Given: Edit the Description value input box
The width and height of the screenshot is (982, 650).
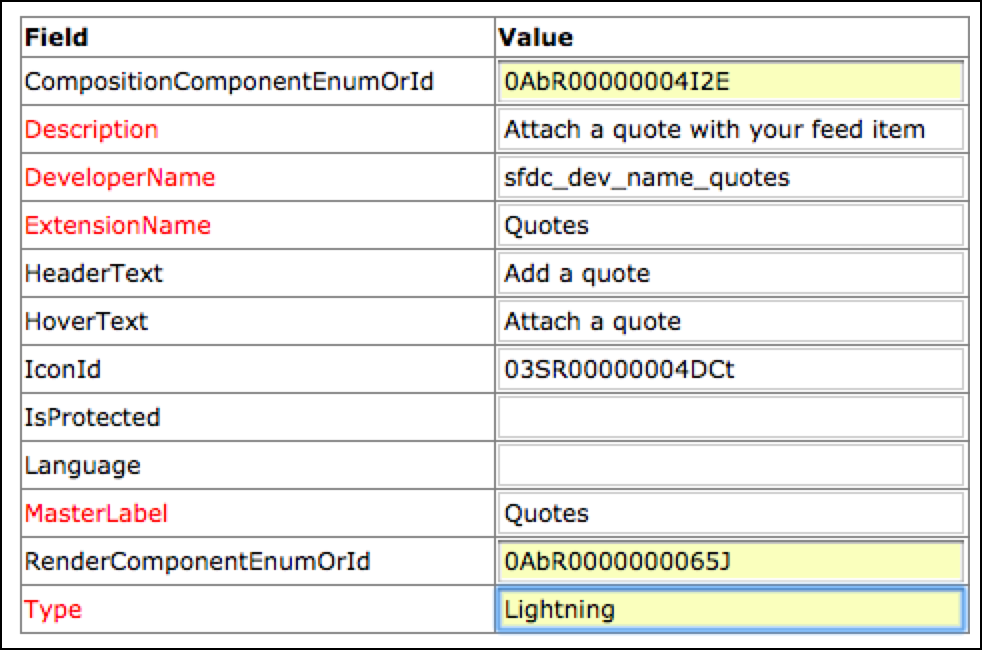Looking at the screenshot, I should 730,130.
